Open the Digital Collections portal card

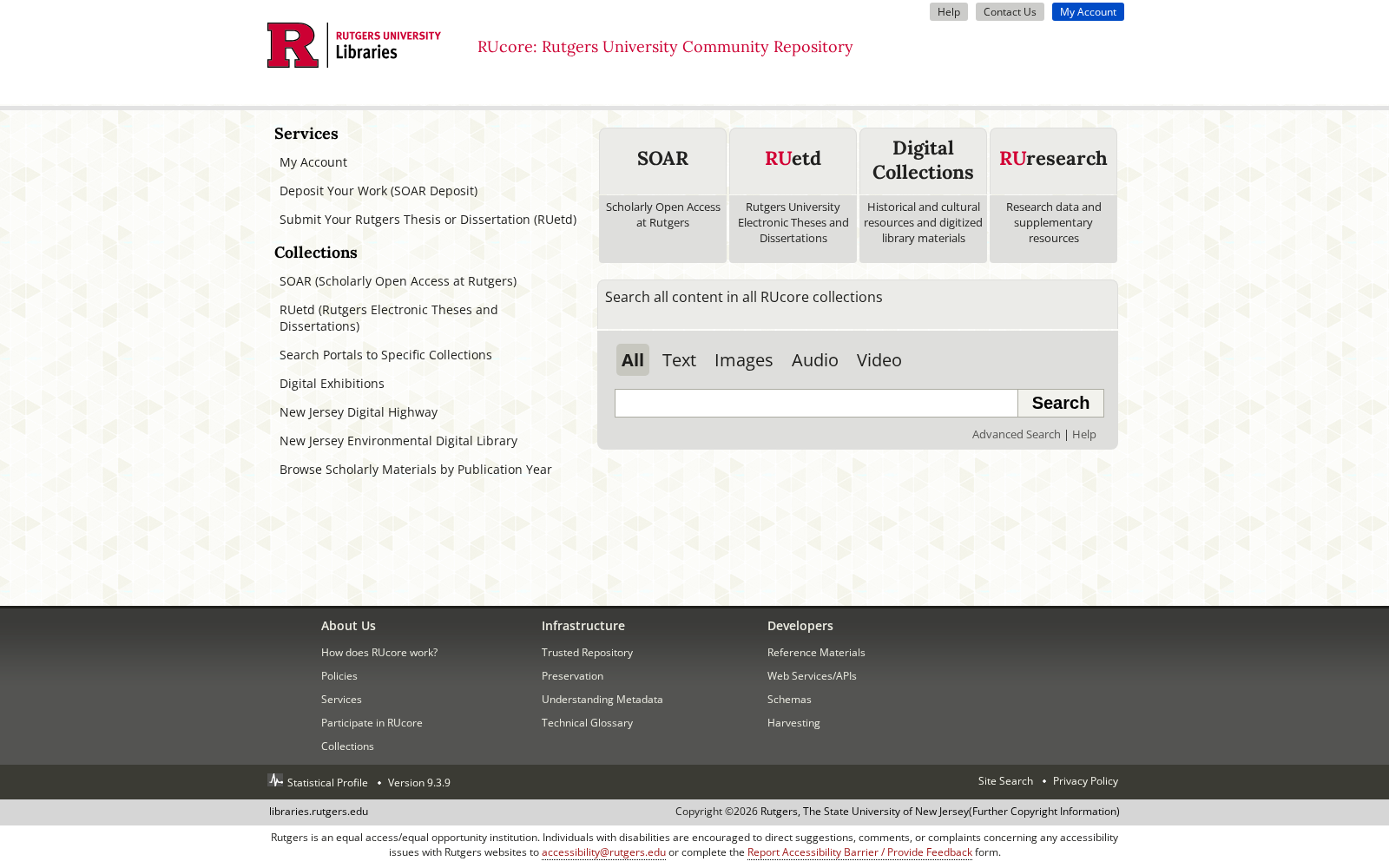pos(923,195)
